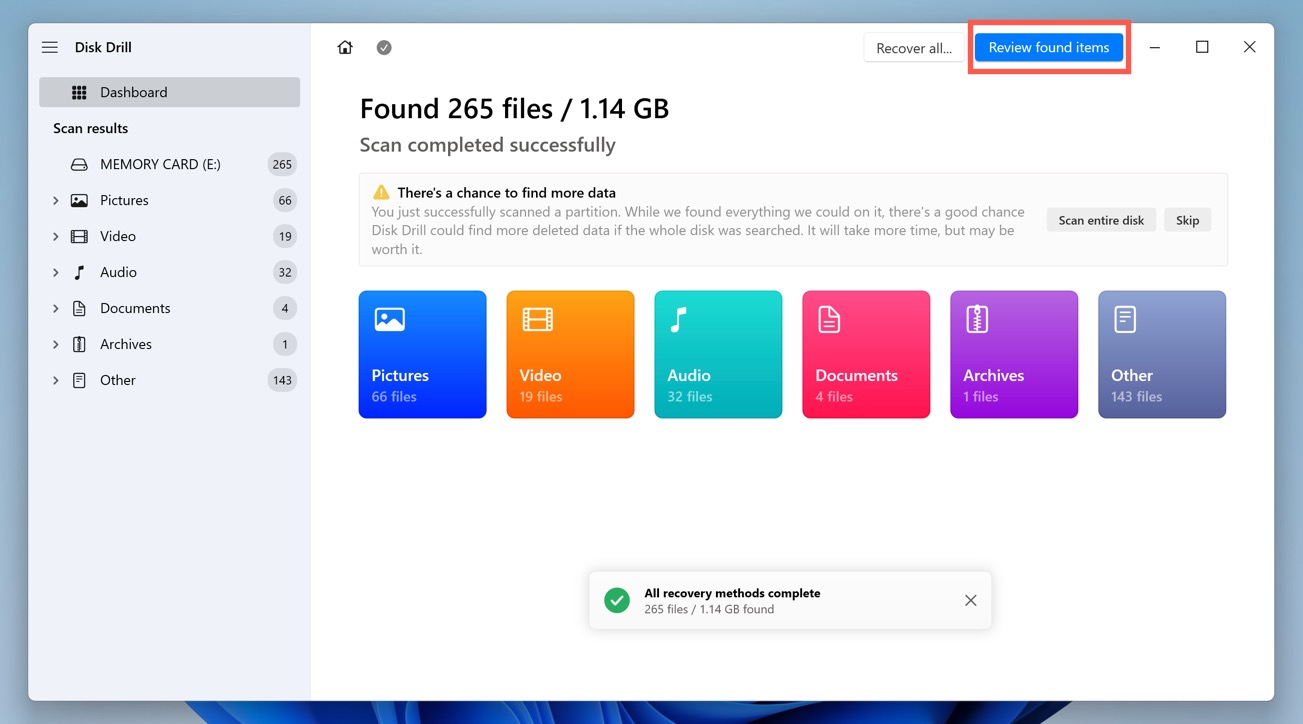Click the All recovery methods complete text
The width and height of the screenshot is (1303, 724).
click(732, 593)
